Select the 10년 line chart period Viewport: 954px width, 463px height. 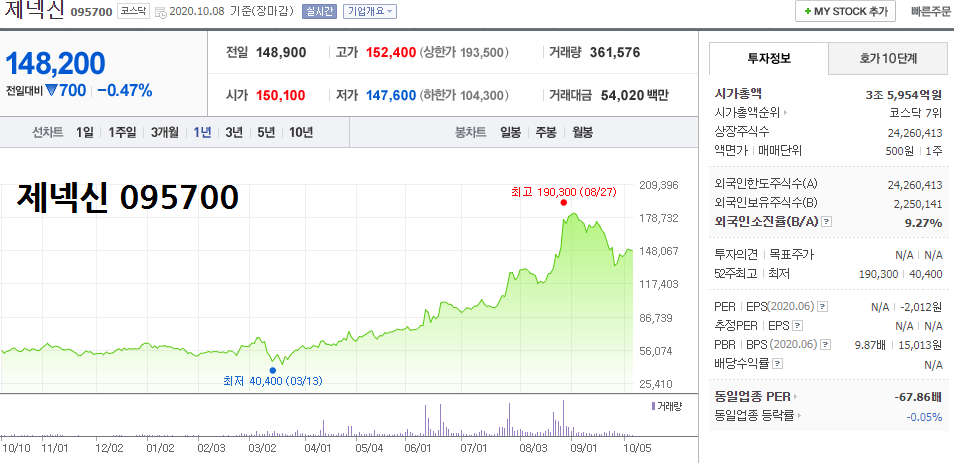(301, 132)
